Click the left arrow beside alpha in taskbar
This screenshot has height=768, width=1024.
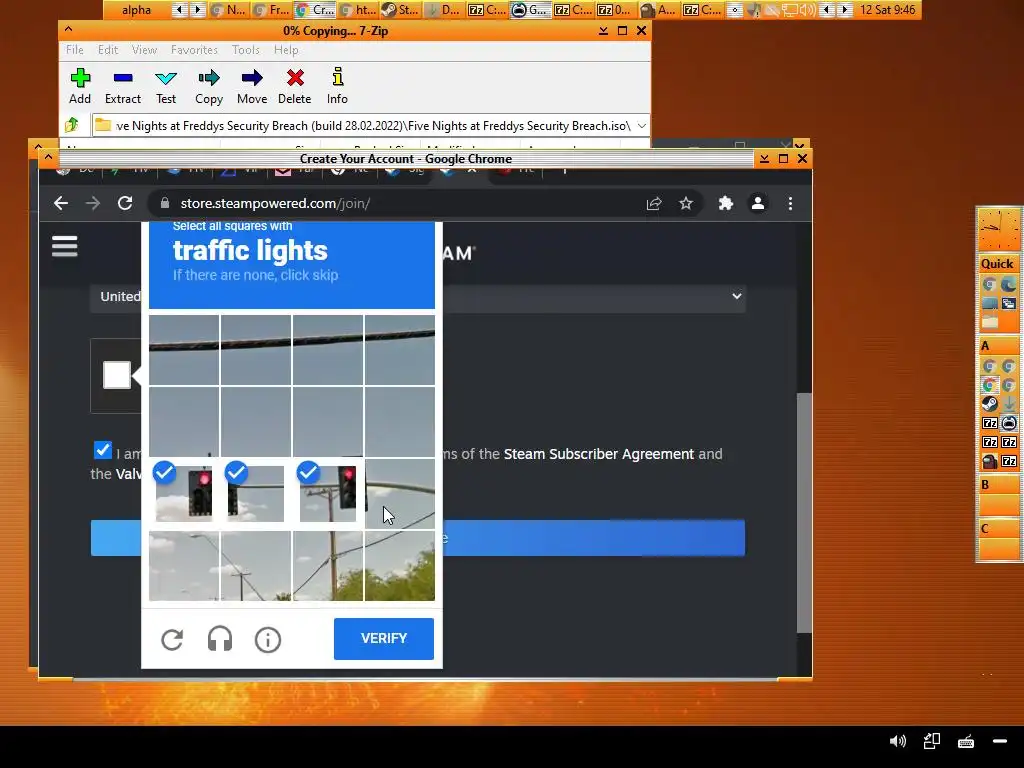[179, 10]
